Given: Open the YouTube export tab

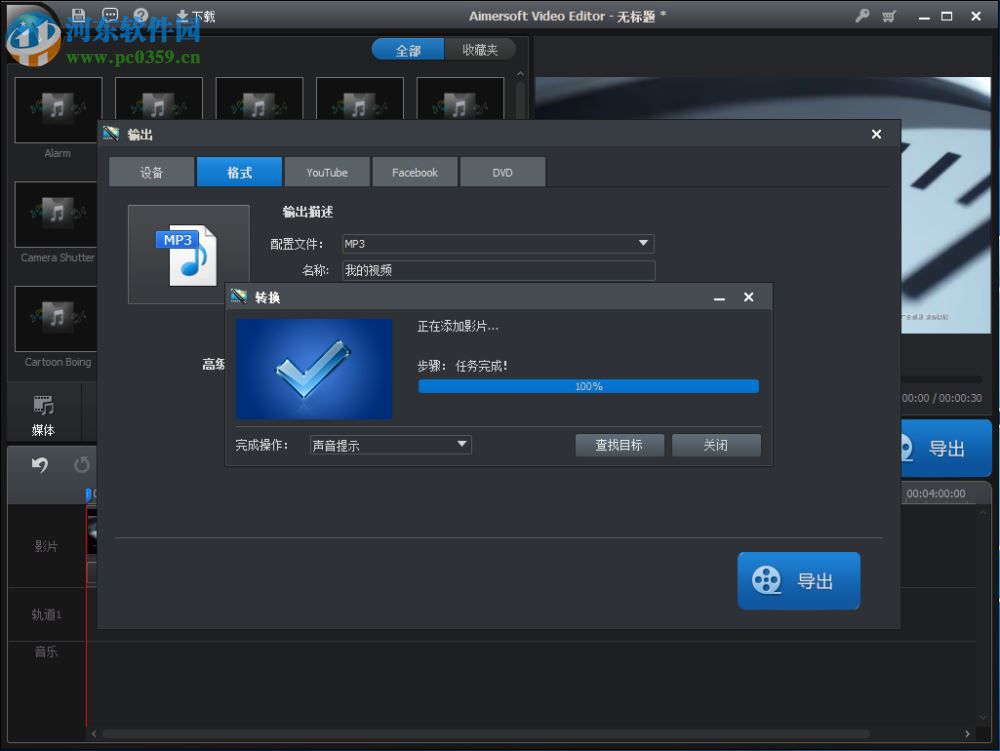Looking at the screenshot, I should 327,171.
